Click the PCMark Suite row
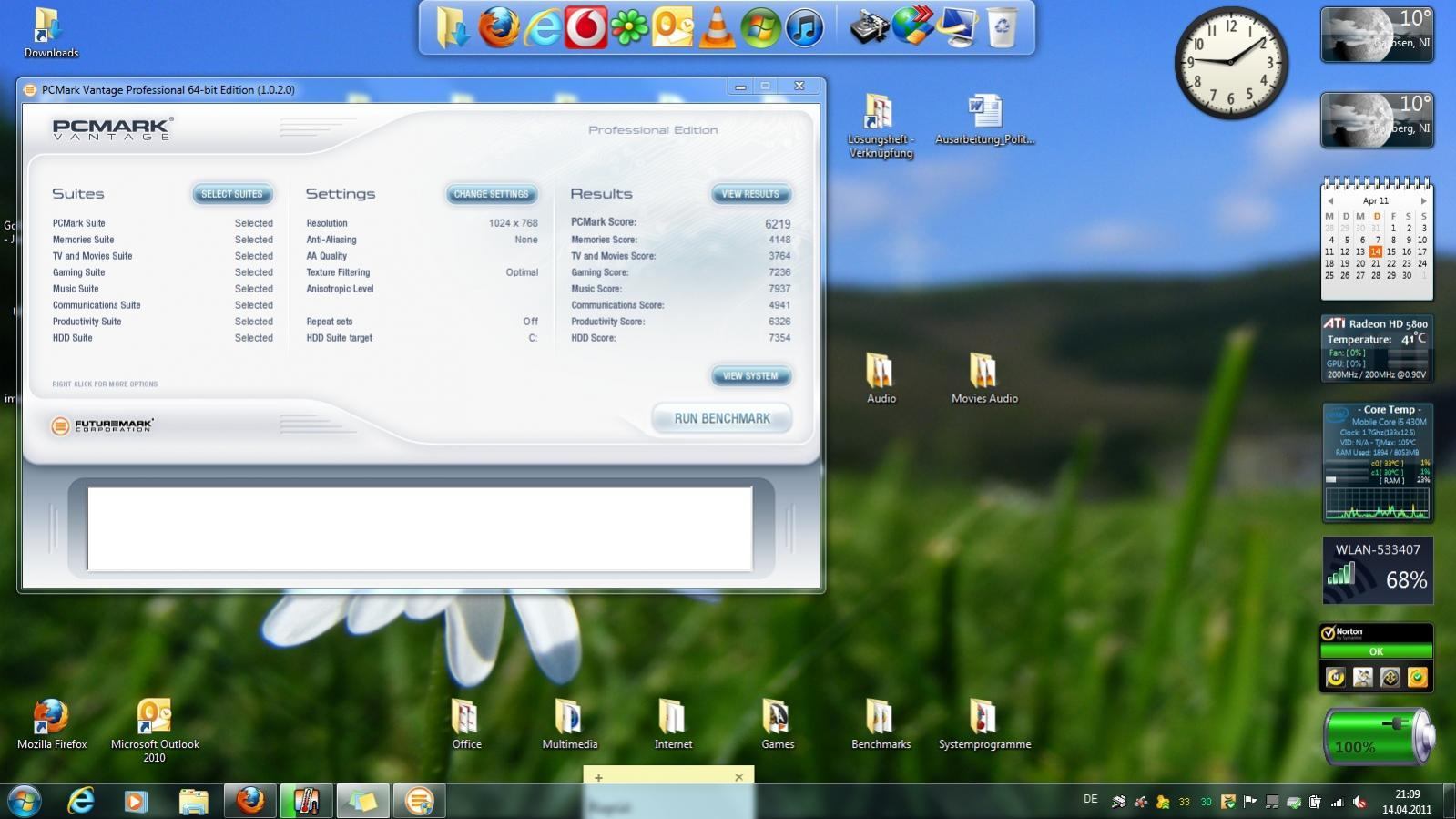This screenshot has width=1456, height=819. [162, 223]
